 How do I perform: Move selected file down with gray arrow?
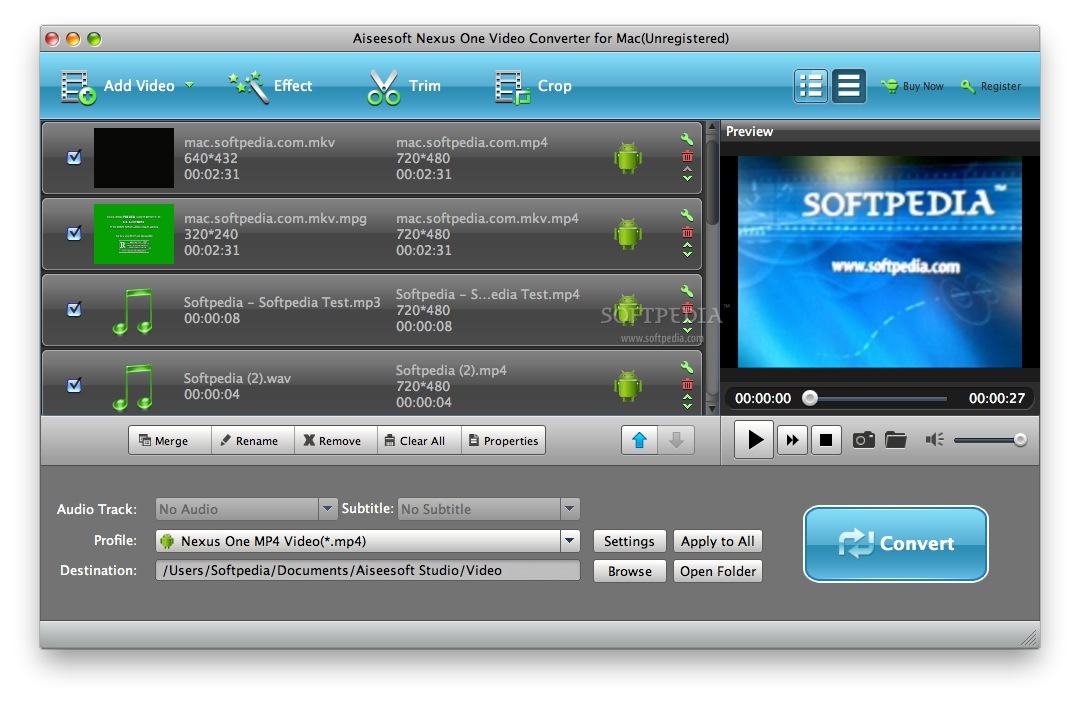(676, 440)
